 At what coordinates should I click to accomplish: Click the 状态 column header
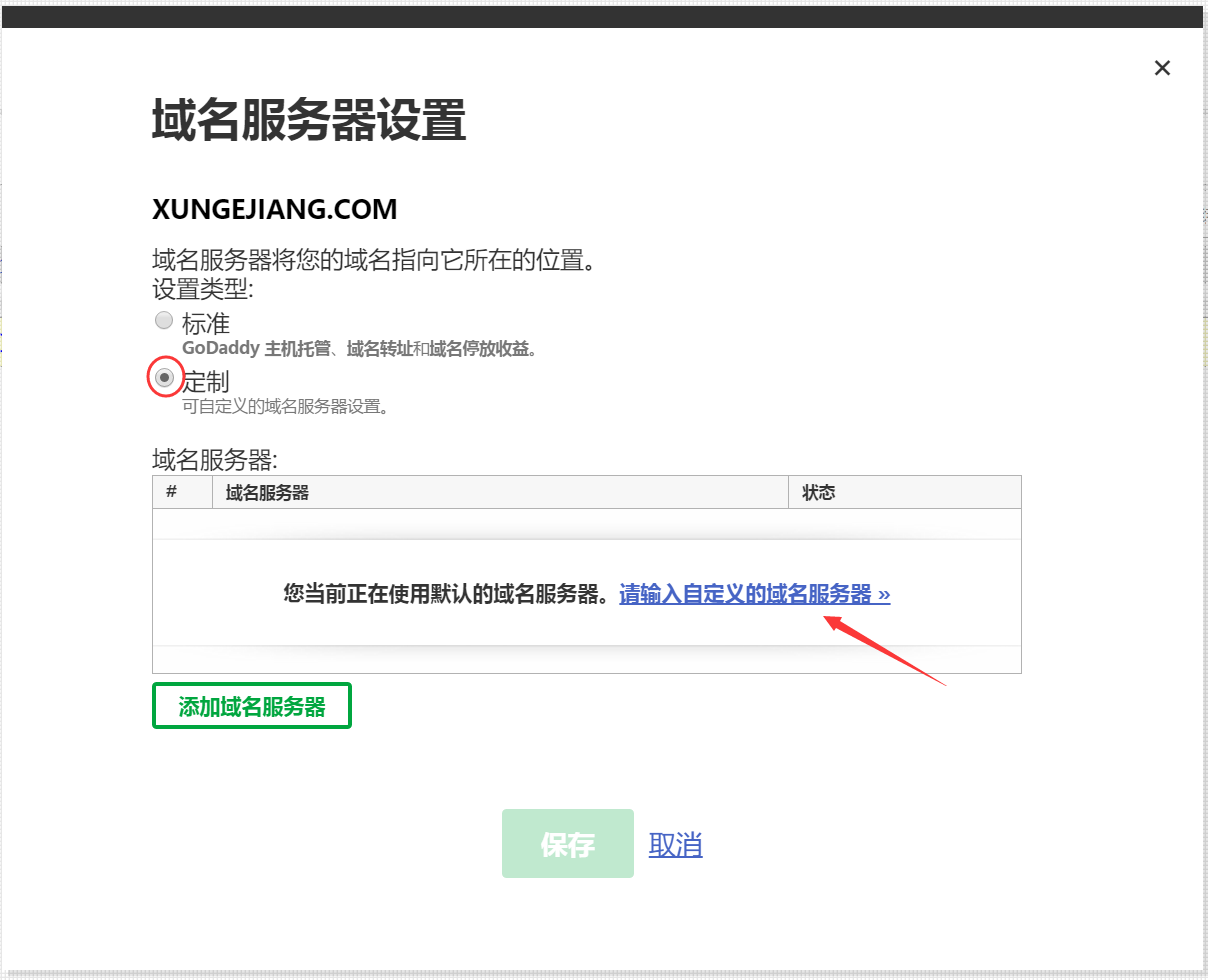click(x=818, y=492)
